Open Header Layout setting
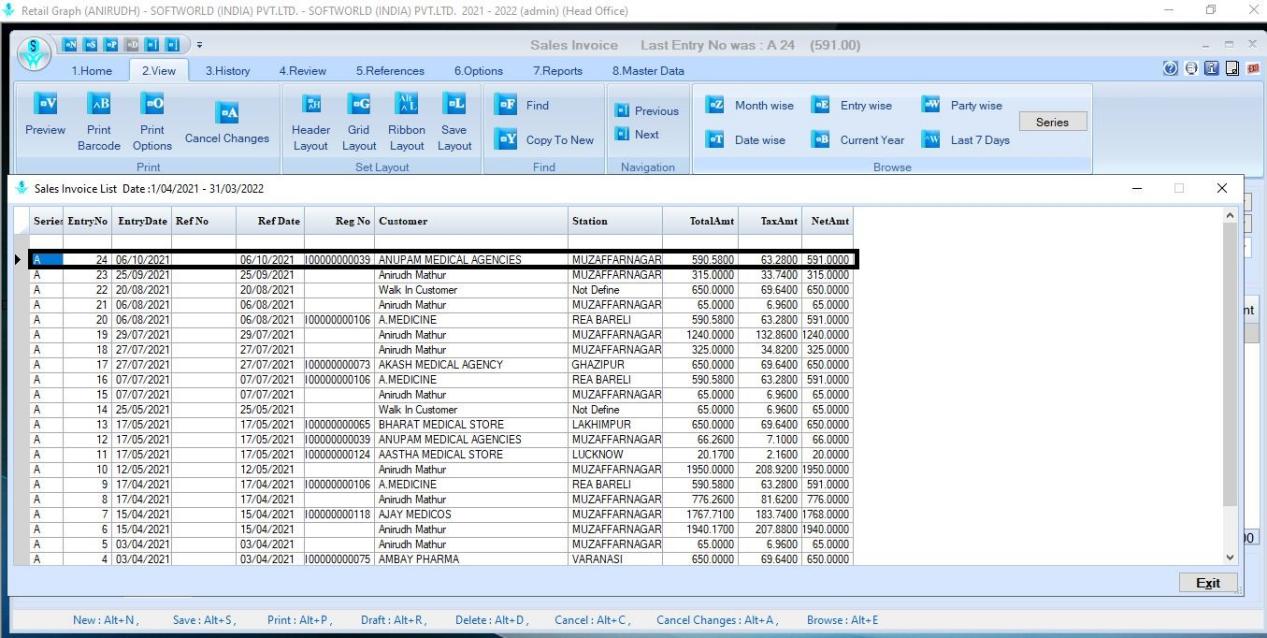1267x638 pixels. pos(310,105)
